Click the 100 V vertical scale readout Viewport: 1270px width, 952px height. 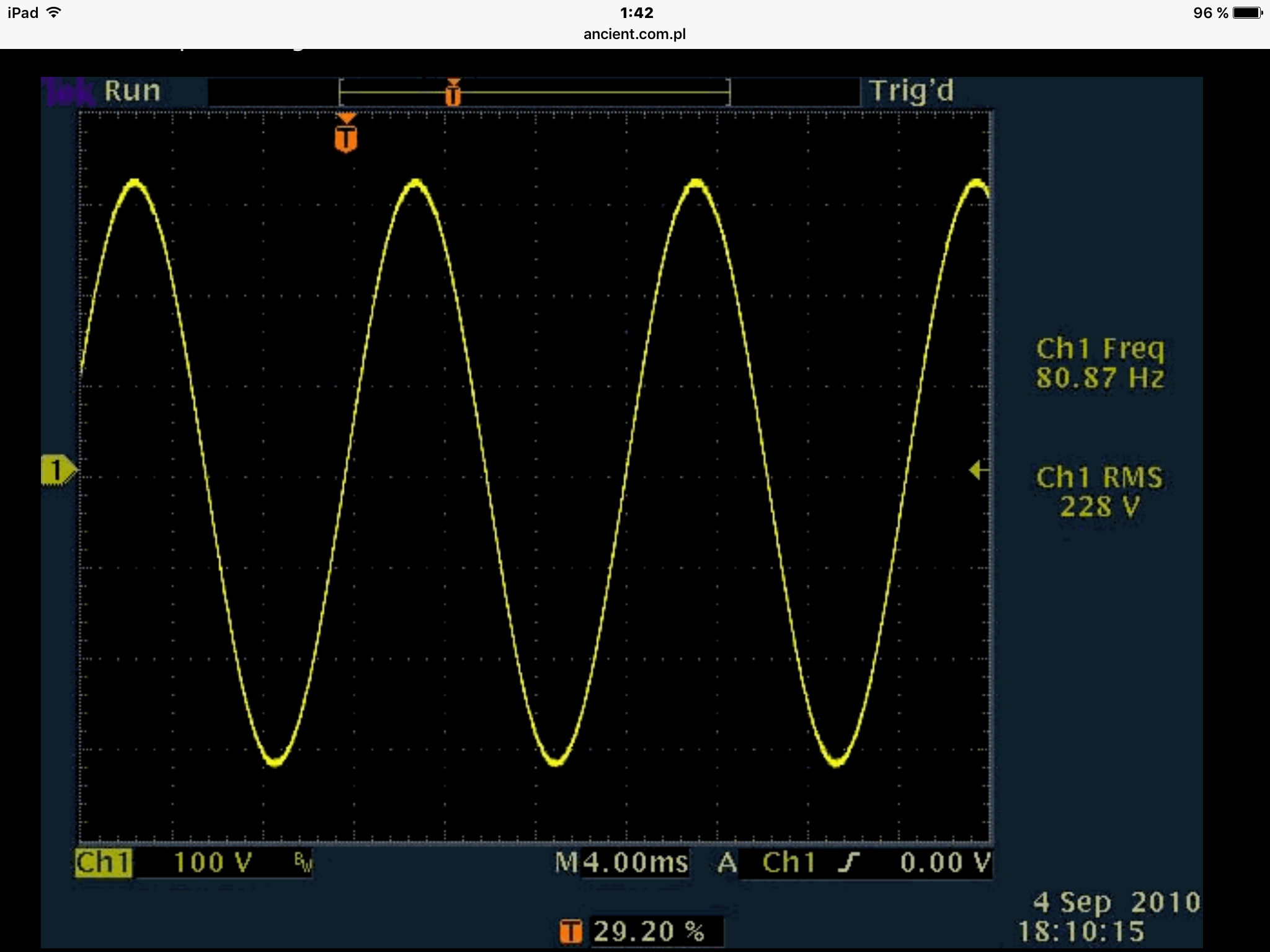pyautogui.click(x=213, y=862)
